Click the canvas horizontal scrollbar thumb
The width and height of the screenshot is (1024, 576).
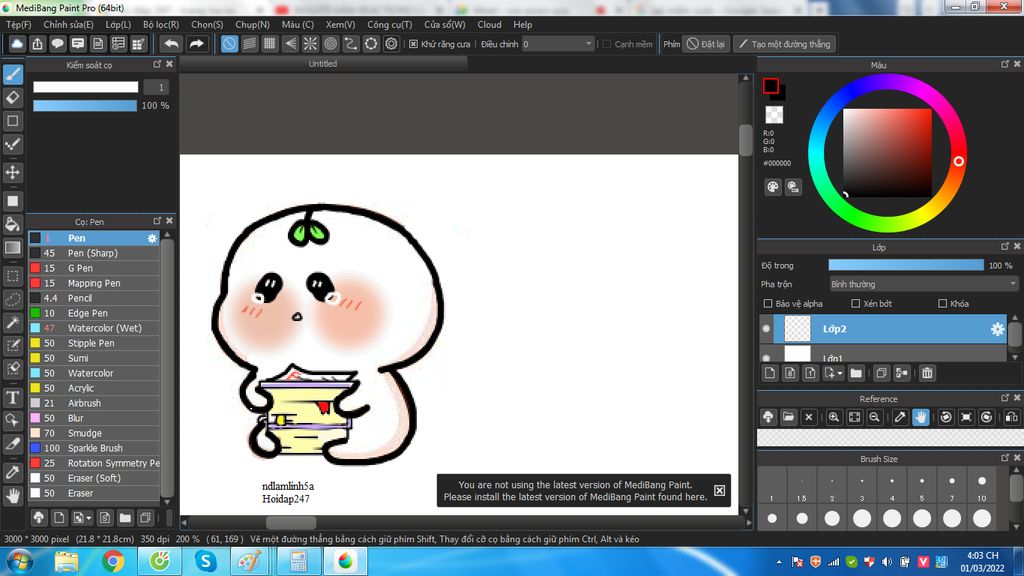pyautogui.click(x=291, y=522)
